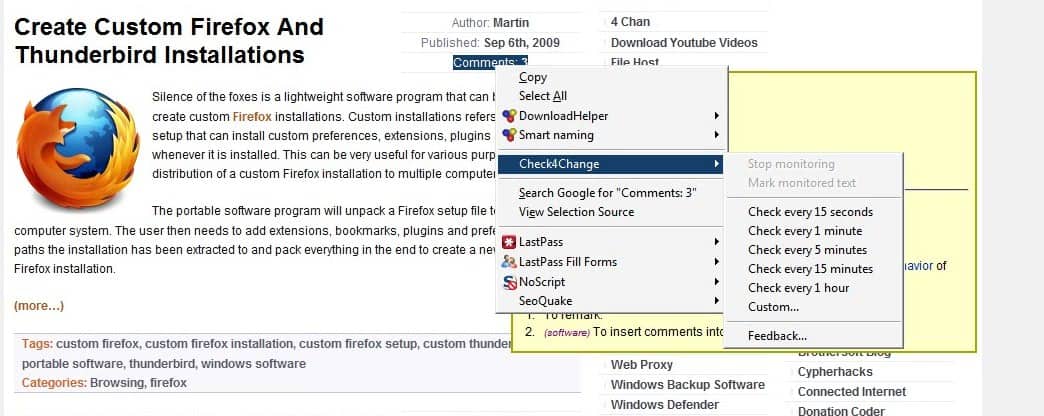
Task: Expand the NoScript submenu arrow
Action: click(x=716, y=282)
